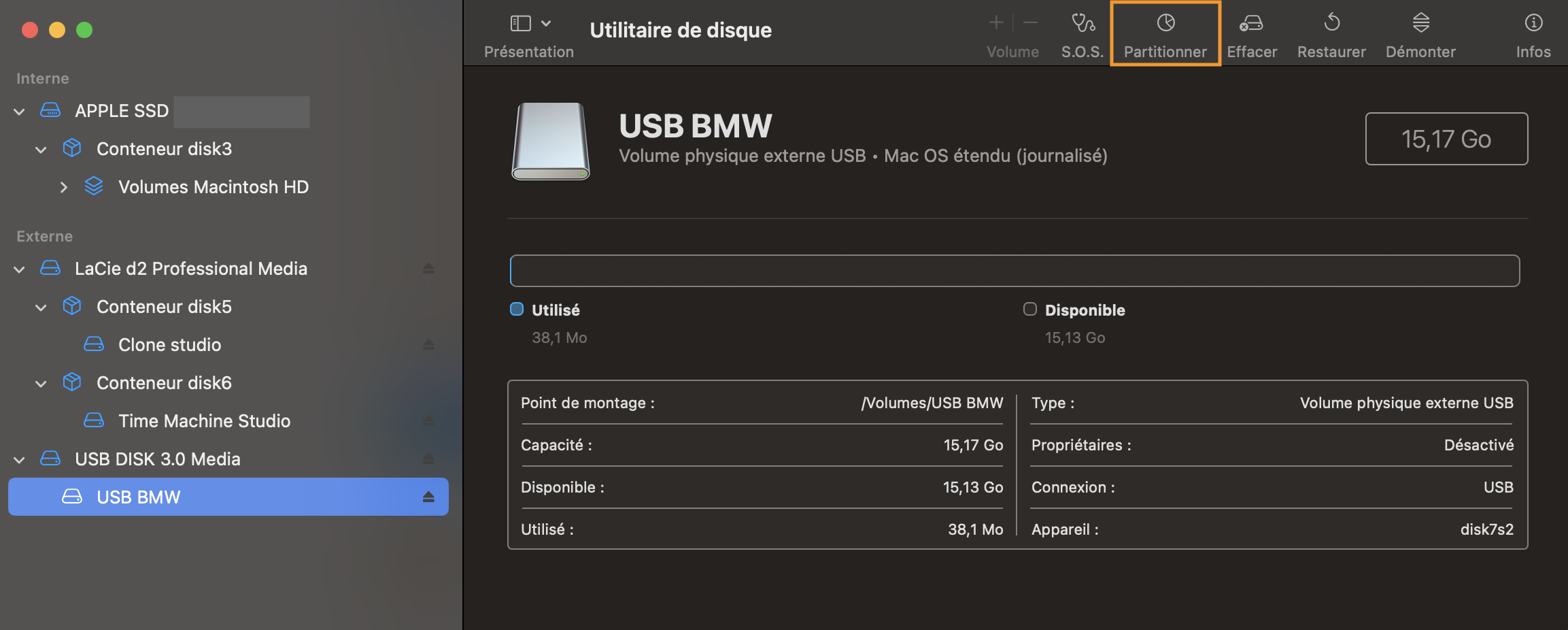
Task: Click the Clone studio drive icon
Action: (x=94, y=344)
